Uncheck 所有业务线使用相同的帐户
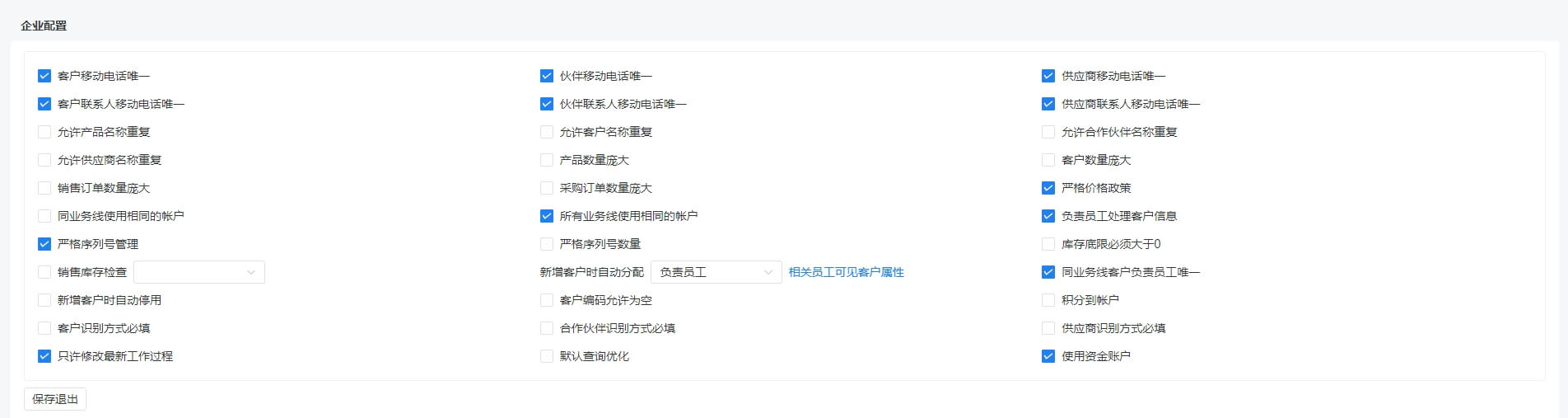The image size is (1568, 418). 547,216
